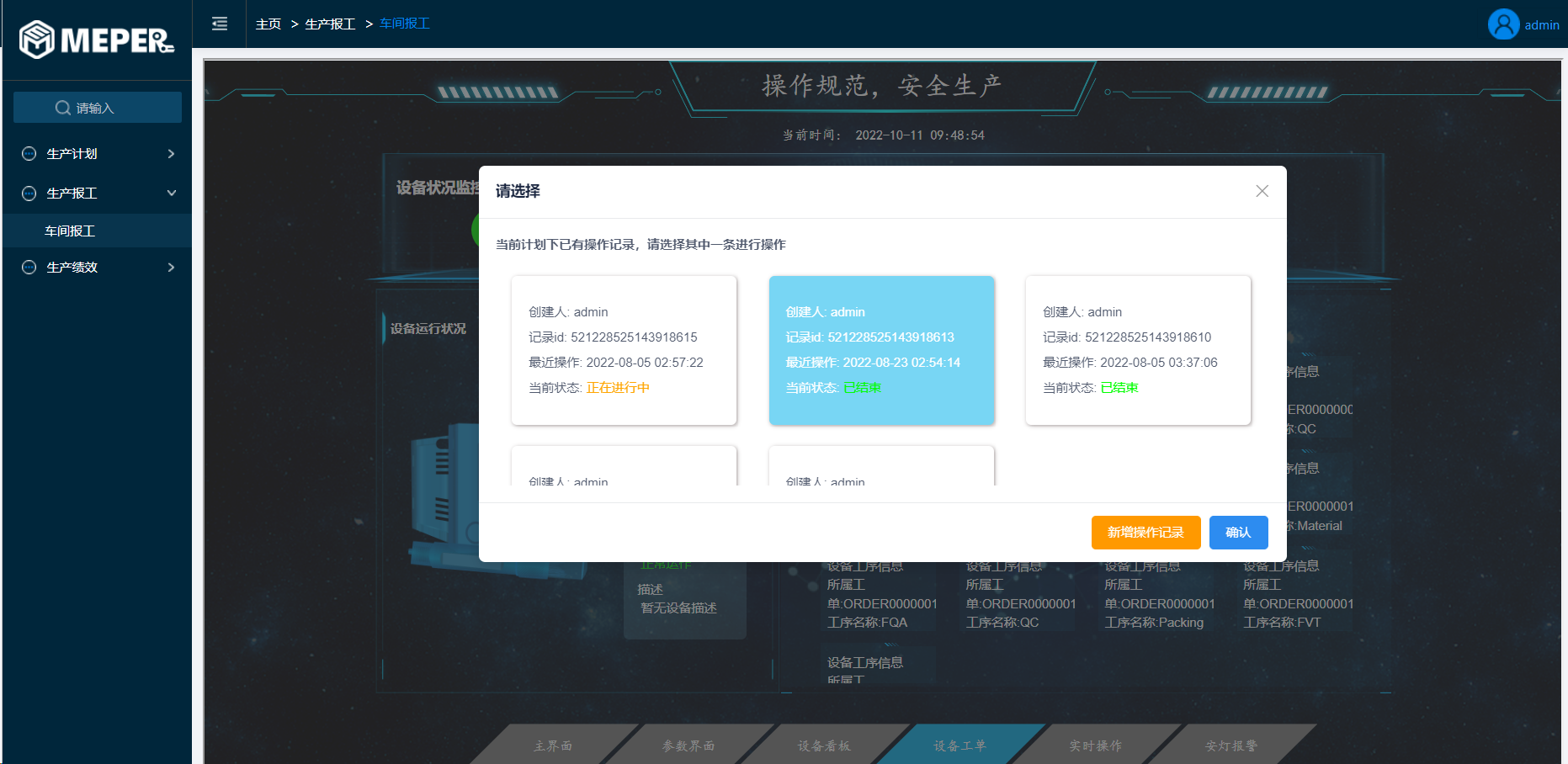Click the 工序名称:FQA process card

point(880,595)
